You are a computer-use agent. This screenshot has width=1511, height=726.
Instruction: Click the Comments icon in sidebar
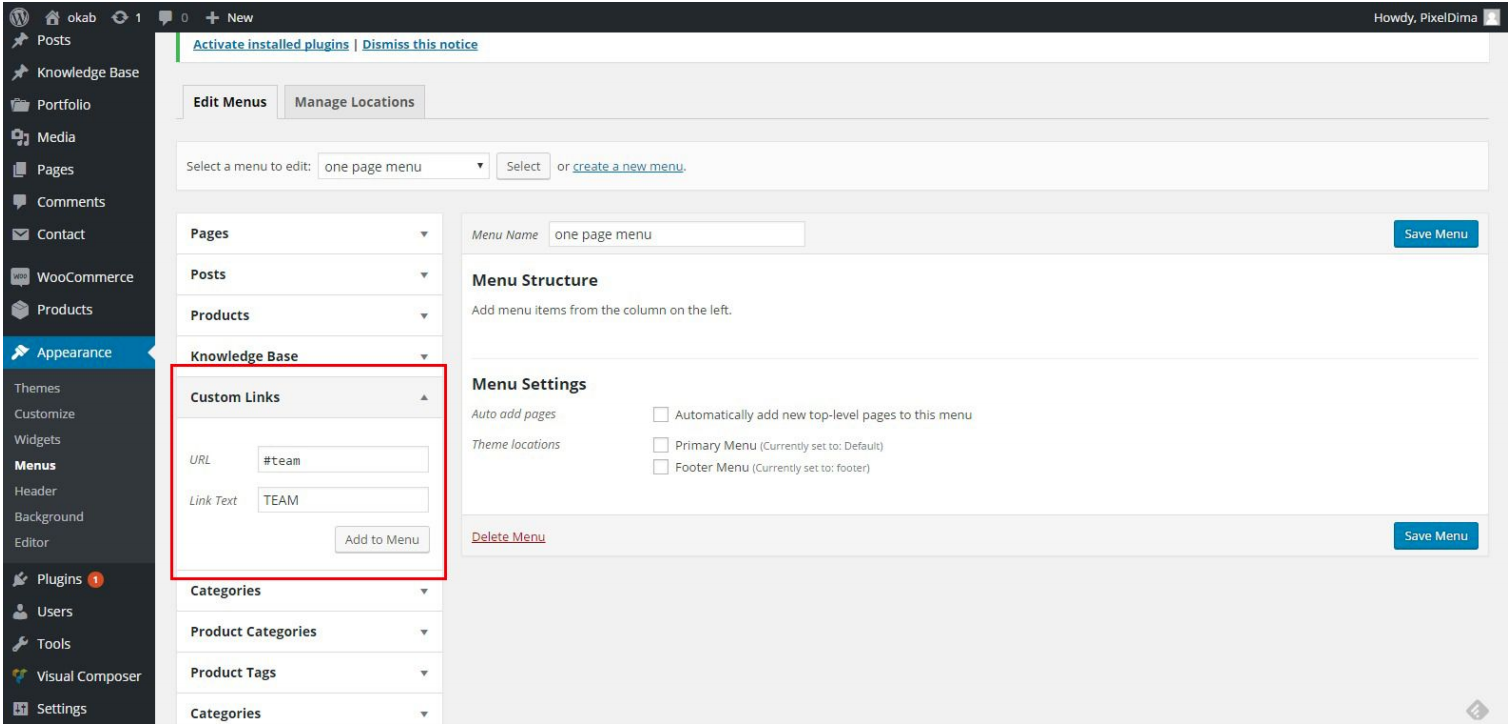[x=19, y=202]
